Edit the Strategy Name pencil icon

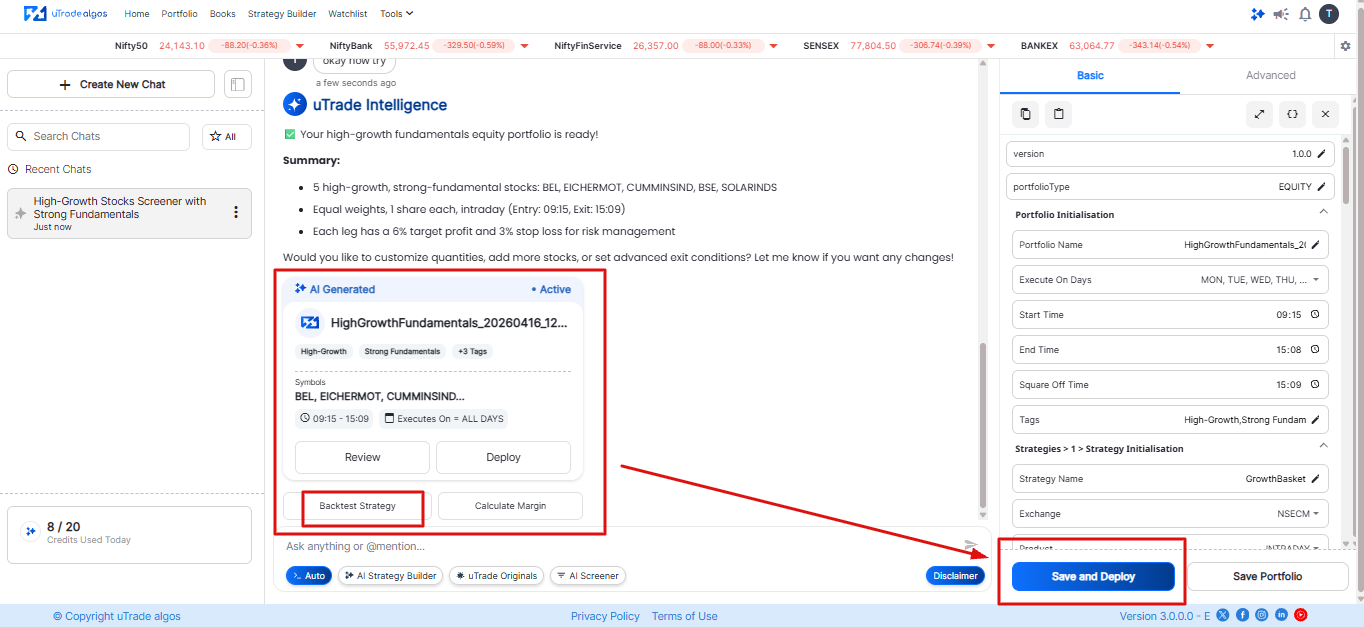[1316, 479]
